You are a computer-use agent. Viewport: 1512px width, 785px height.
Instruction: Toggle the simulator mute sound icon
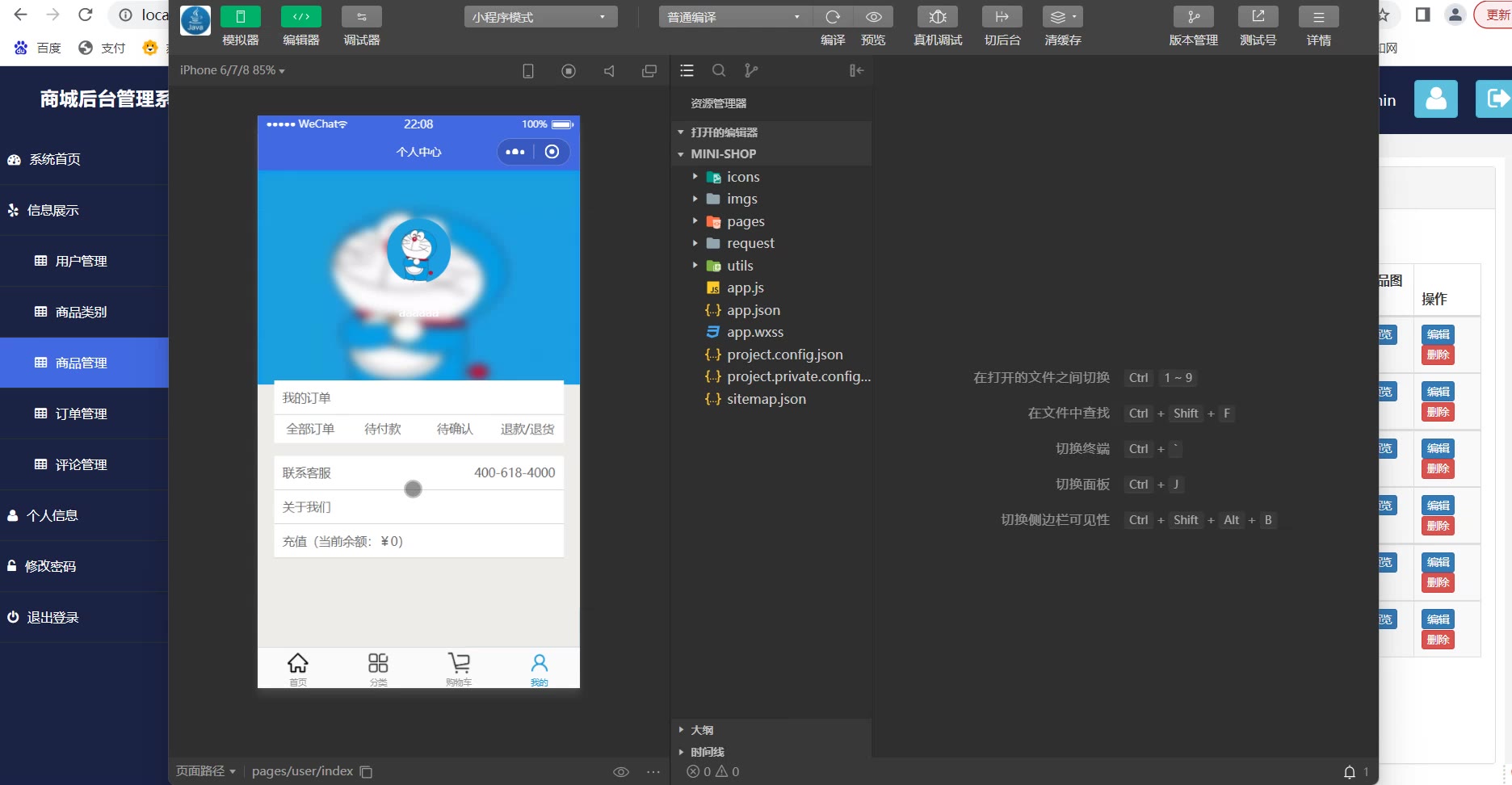tap(609, 71)
